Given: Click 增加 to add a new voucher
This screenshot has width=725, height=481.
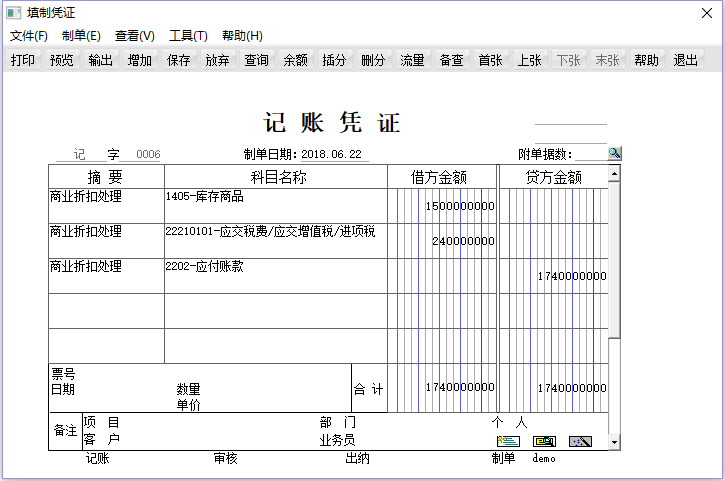Looking at the screenshot, I should click(140, 60).
